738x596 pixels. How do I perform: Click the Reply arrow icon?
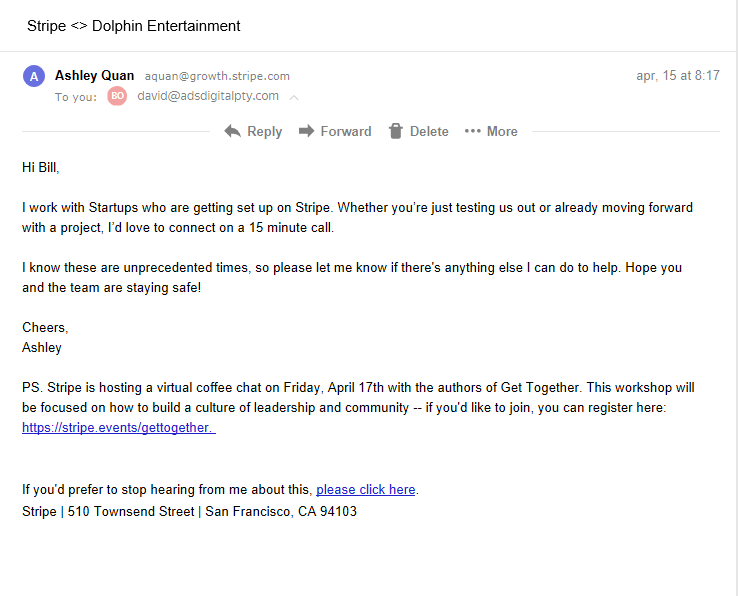233,131
